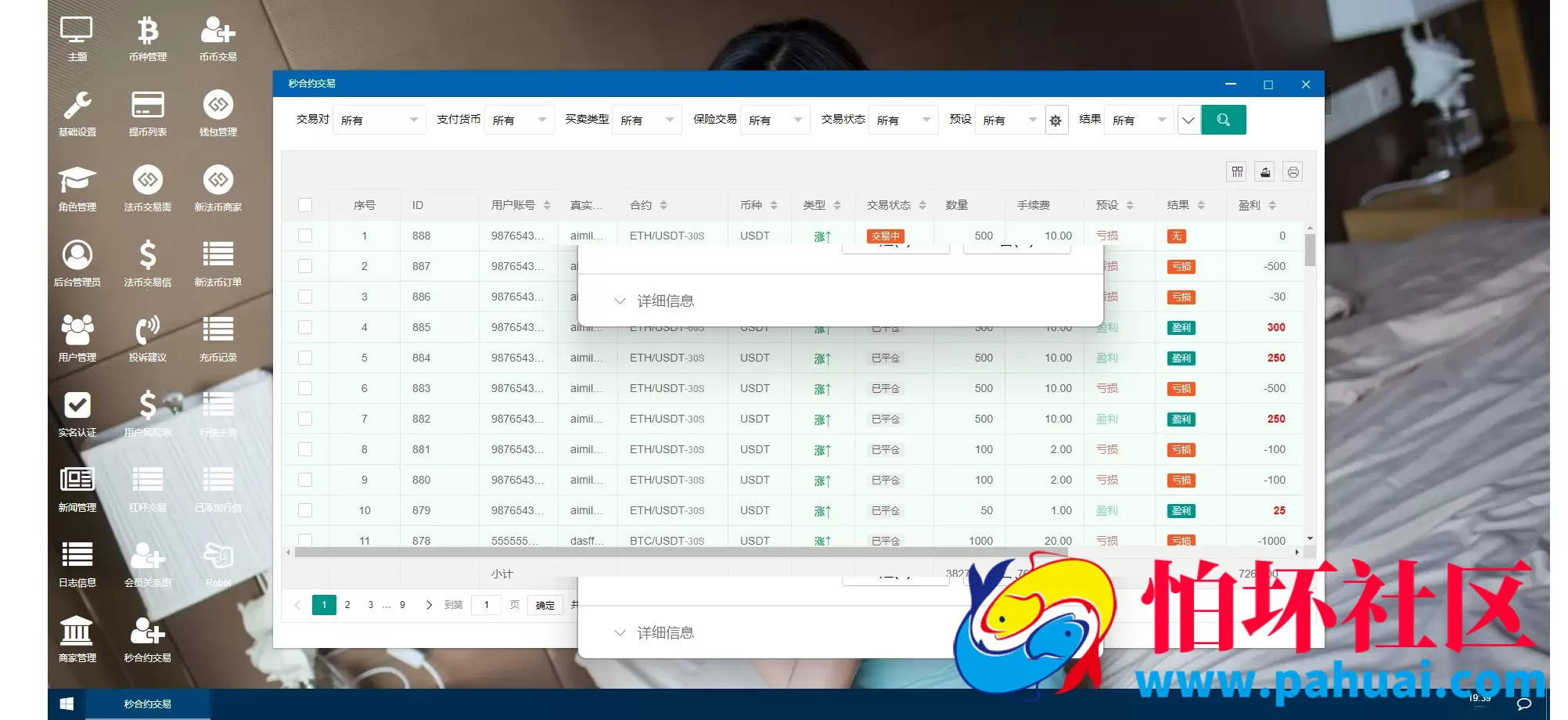Viewport: 1568px width, 720px height.
Task: Click the gear icon beside 预设 filter
Action: coord(1056,121)
